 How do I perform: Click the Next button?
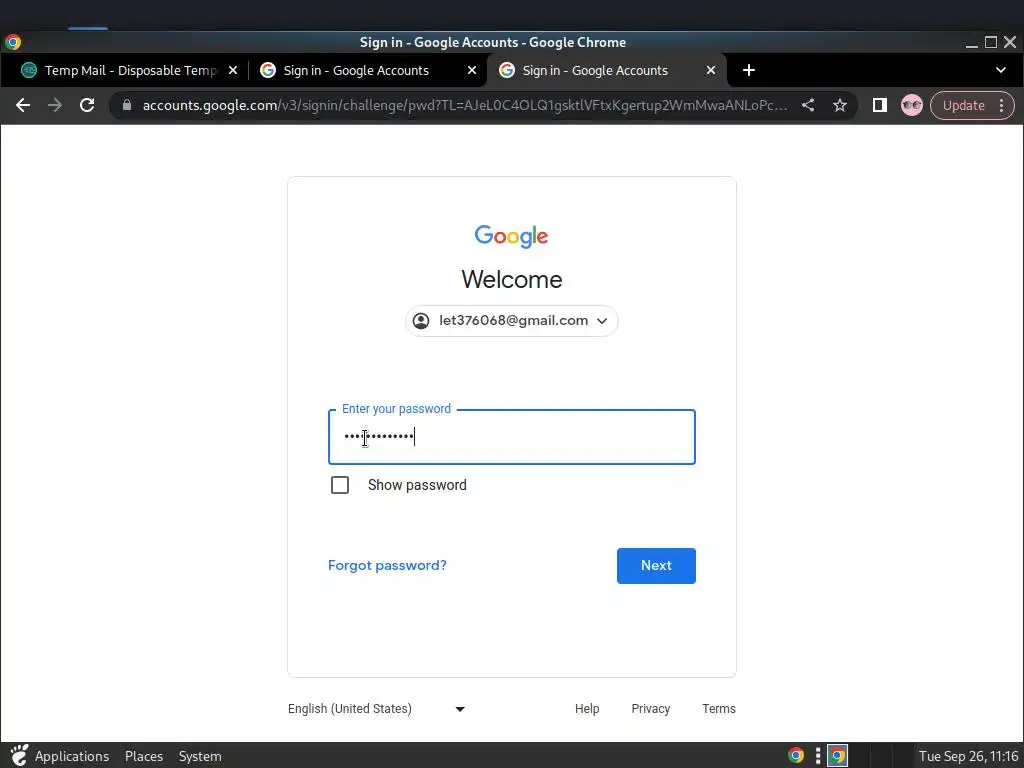[x=656, y=566]
